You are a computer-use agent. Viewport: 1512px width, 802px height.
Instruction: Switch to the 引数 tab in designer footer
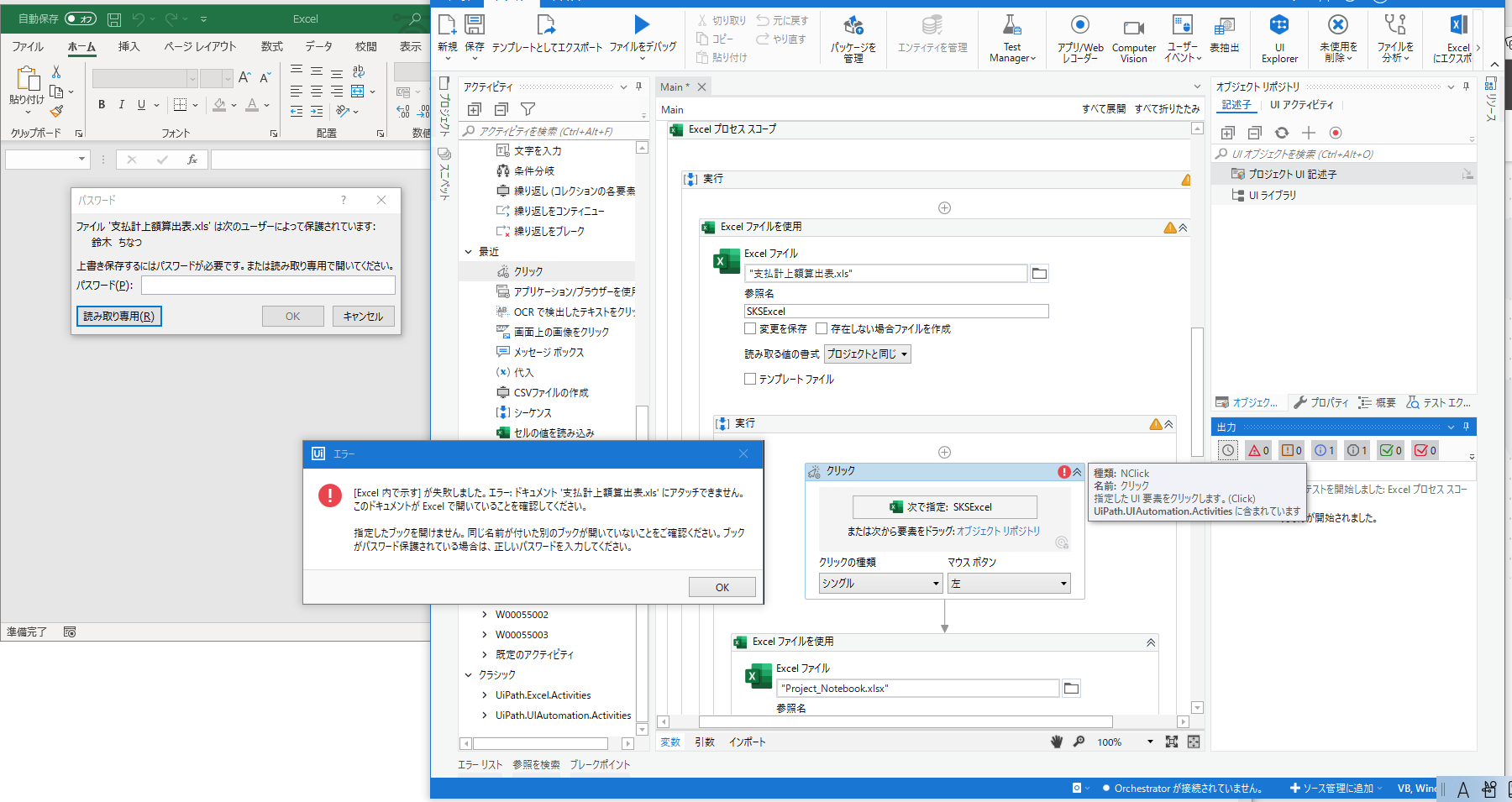coord(705,742)
